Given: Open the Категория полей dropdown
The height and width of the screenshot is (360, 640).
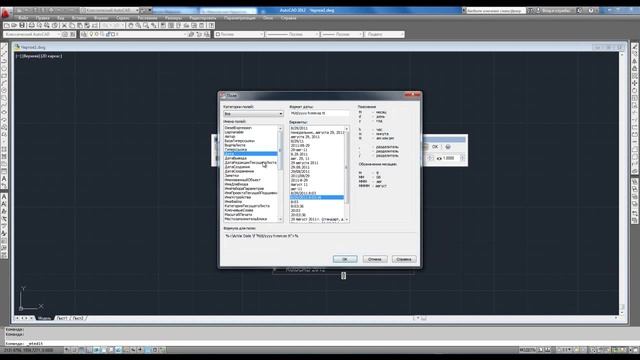Looking at the screenshot, I should pyautogui.click(x=253, y=113).
